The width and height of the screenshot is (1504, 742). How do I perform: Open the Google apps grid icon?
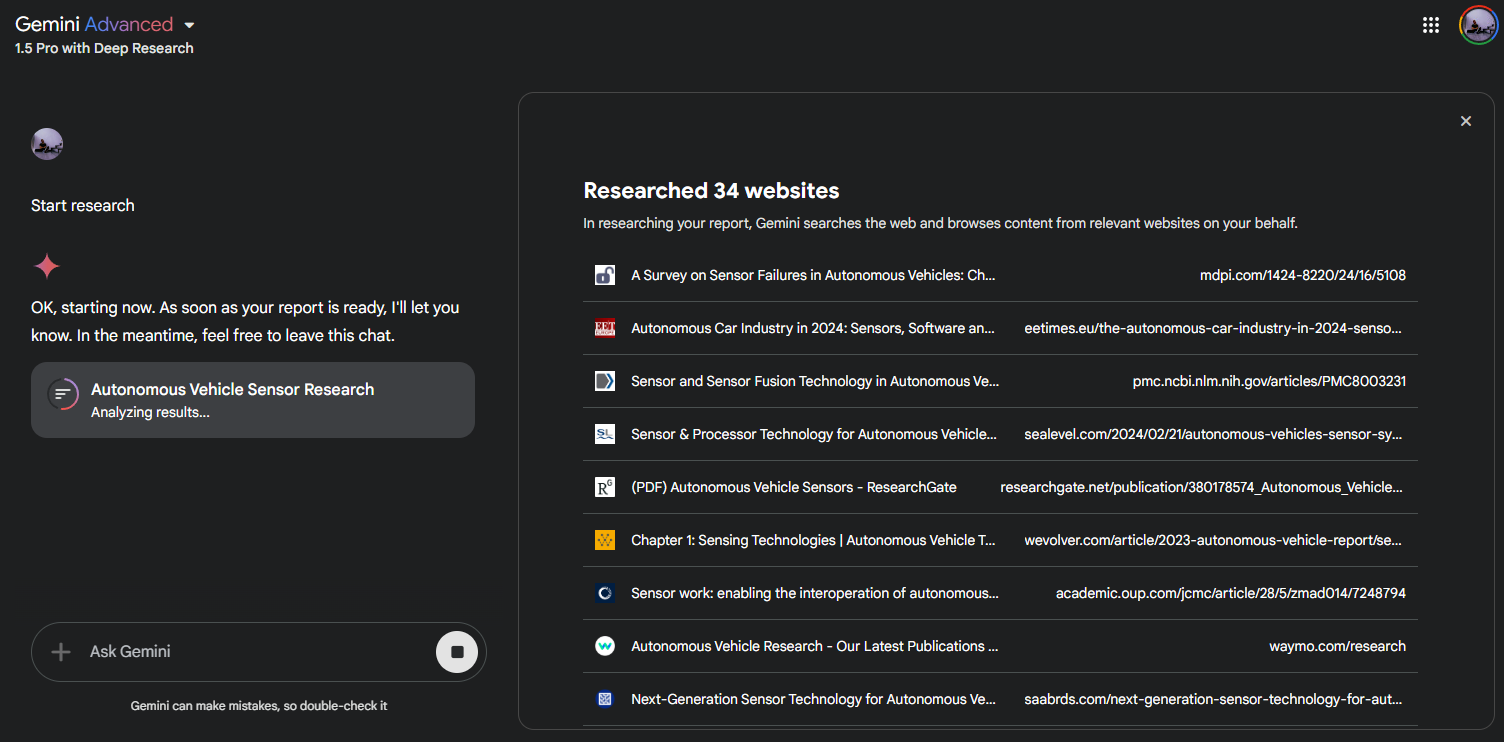click(1431, 25)
